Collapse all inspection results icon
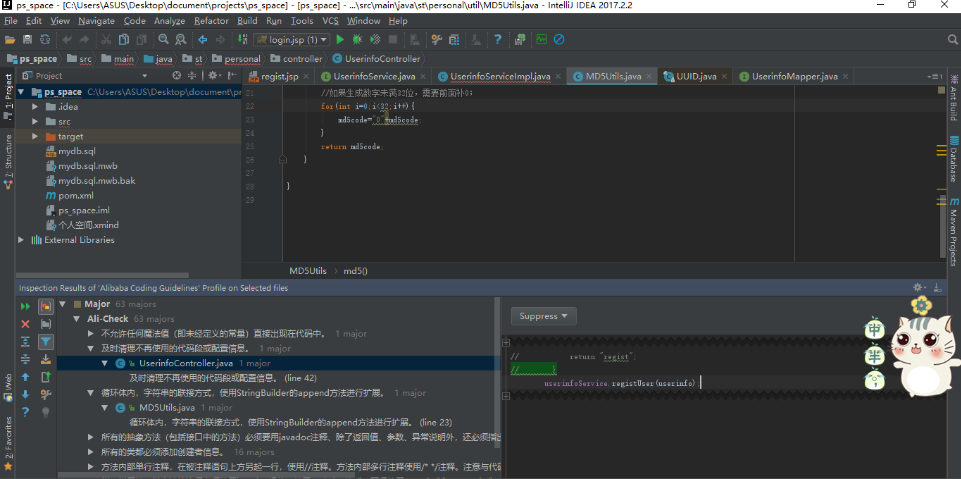961x479 pixels. [25, 360]
